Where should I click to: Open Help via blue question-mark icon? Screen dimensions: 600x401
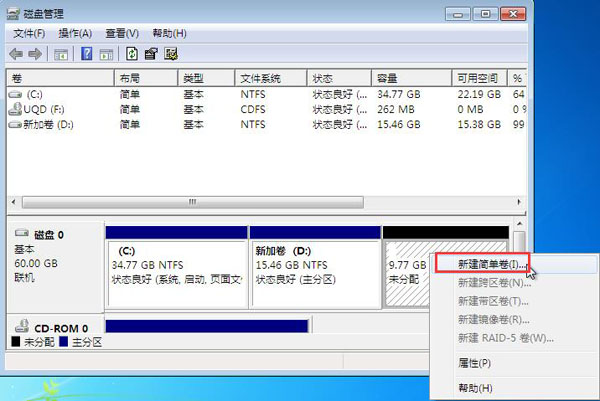[86, 53]
